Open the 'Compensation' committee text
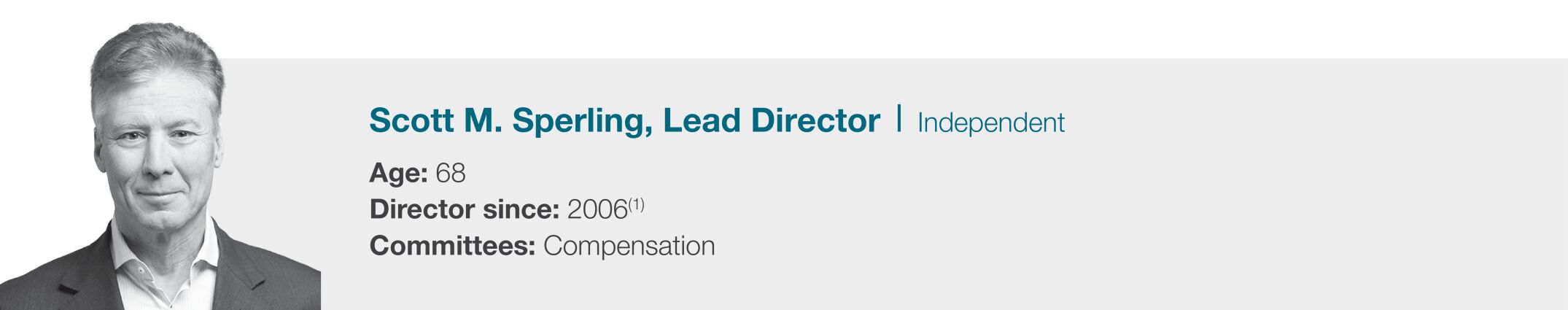This screenshot has height=310, width=1568. click(x=629, y=246)
